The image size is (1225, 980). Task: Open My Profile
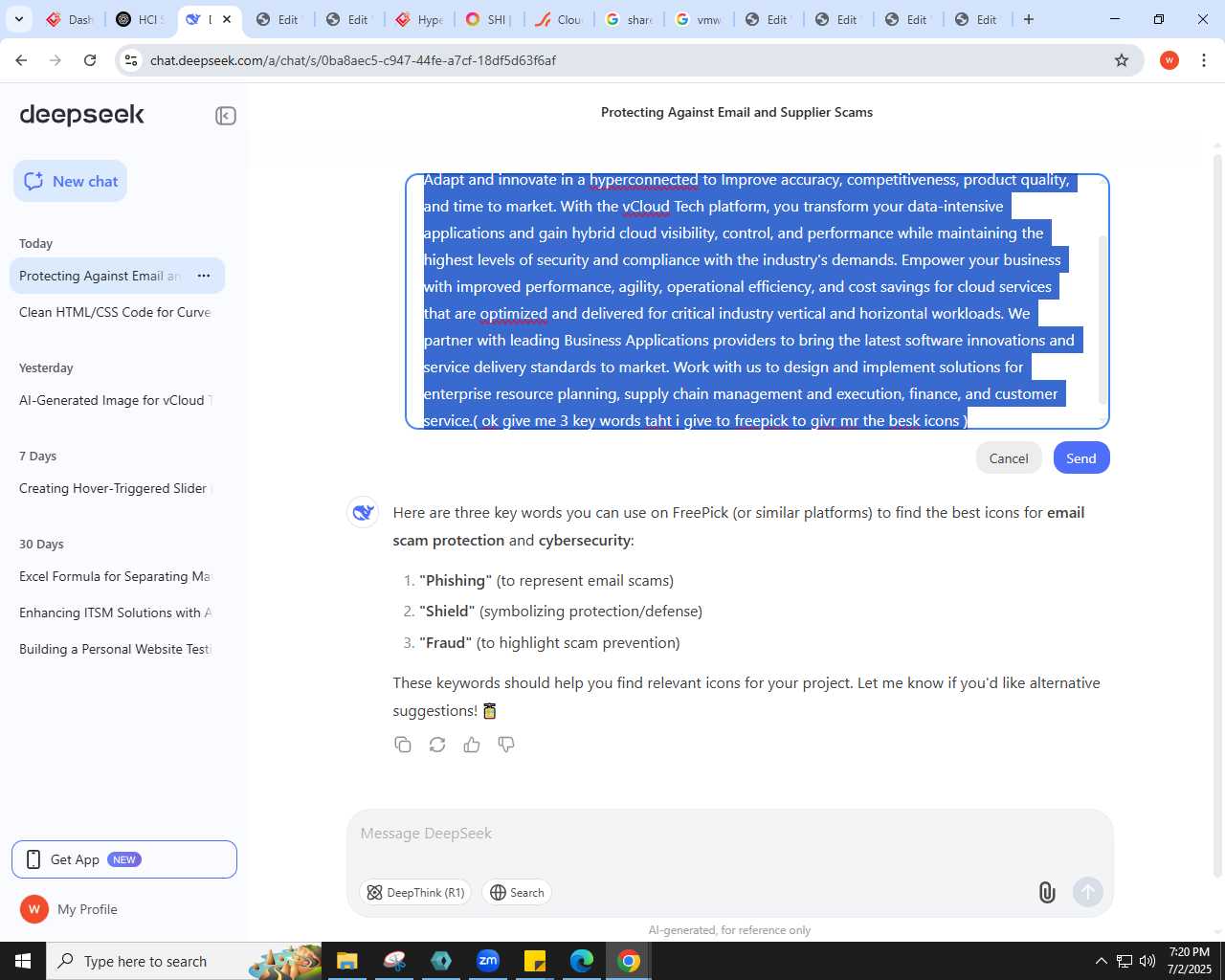[x=69, y=909]
